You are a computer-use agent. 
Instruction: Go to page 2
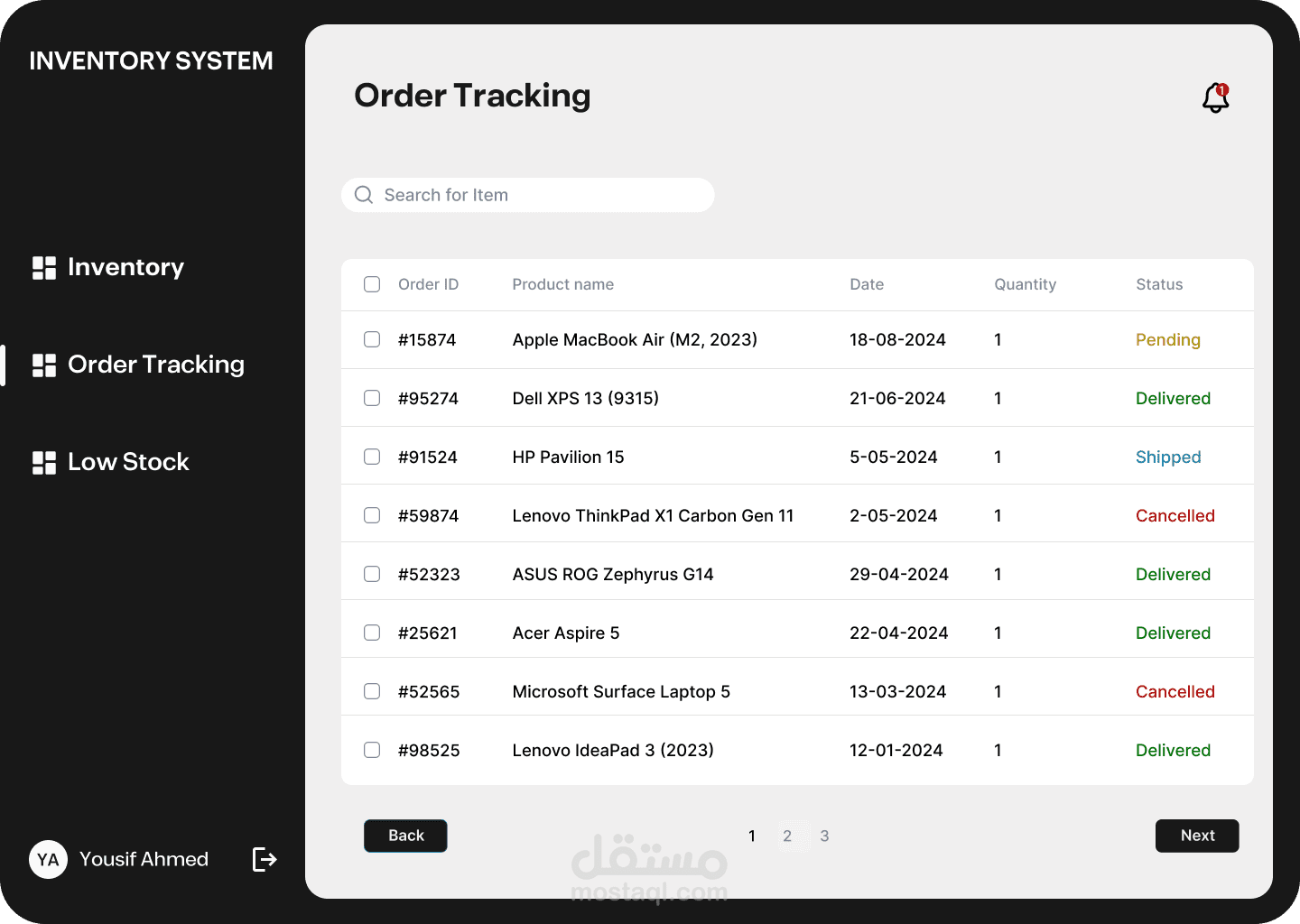click(x=787, y=836)
